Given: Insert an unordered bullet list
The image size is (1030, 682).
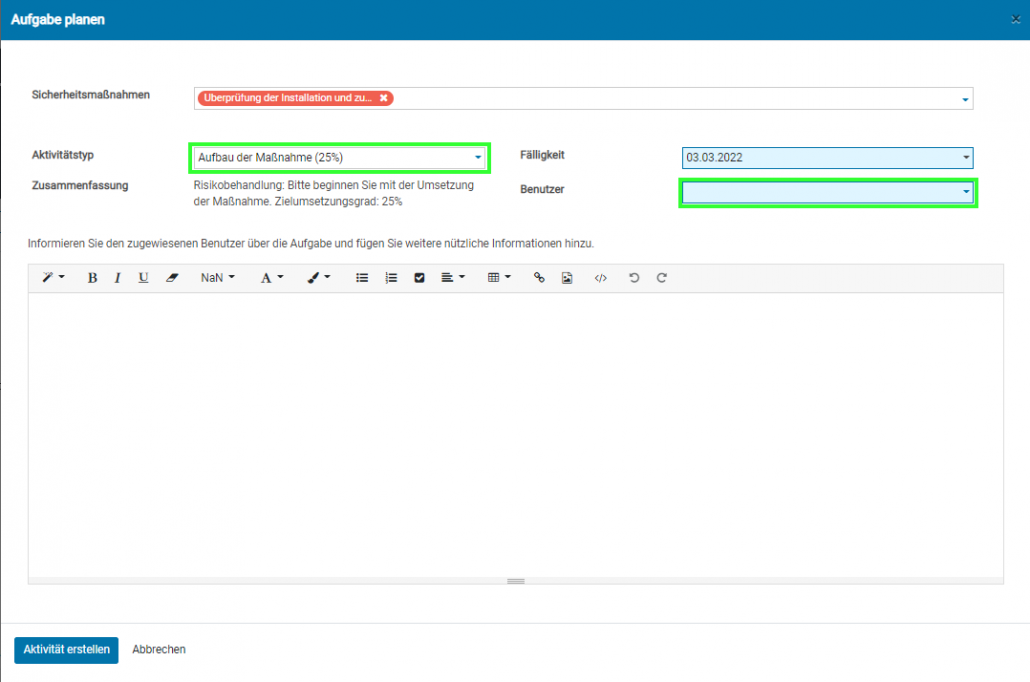Looking at the screenshot, I should [362, 278].
